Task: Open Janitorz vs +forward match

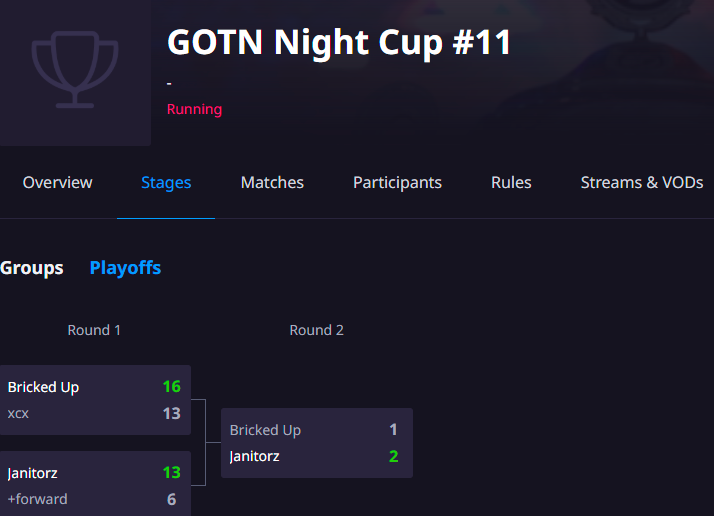Action: pyautogui.click(x=95, y=484)
